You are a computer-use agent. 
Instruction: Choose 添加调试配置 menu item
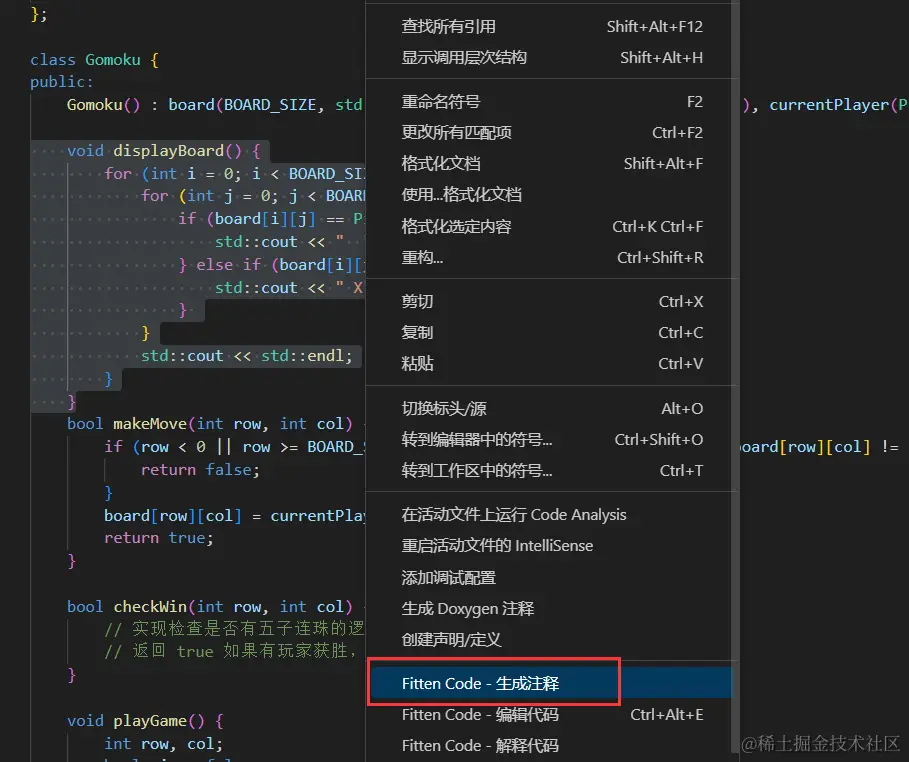pos(551,578)
